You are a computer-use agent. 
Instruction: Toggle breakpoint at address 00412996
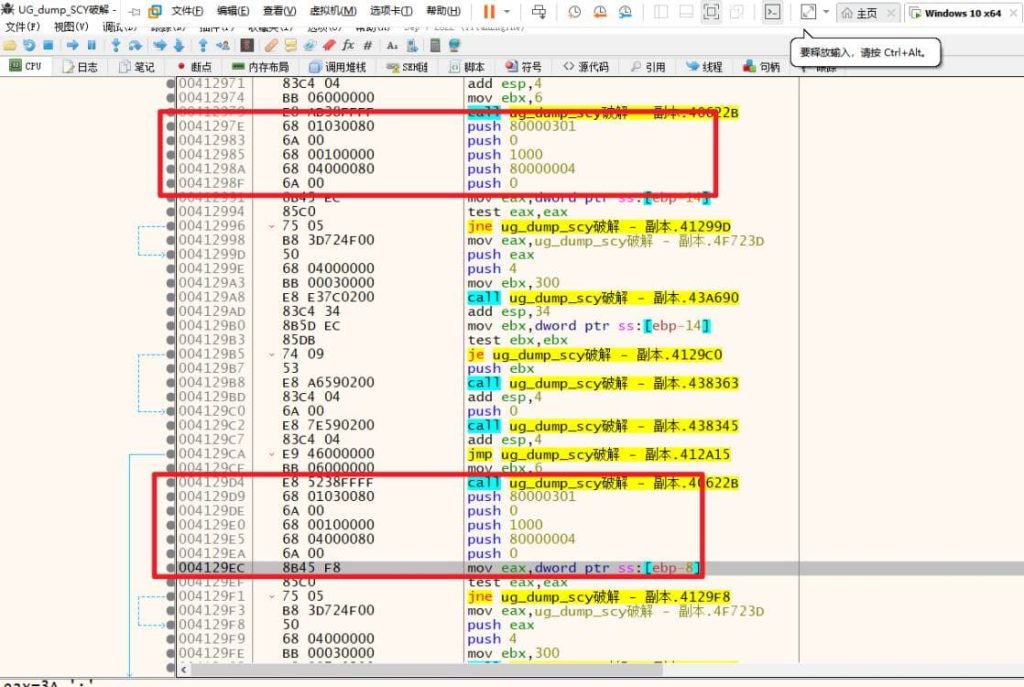(x=173, y=226)
